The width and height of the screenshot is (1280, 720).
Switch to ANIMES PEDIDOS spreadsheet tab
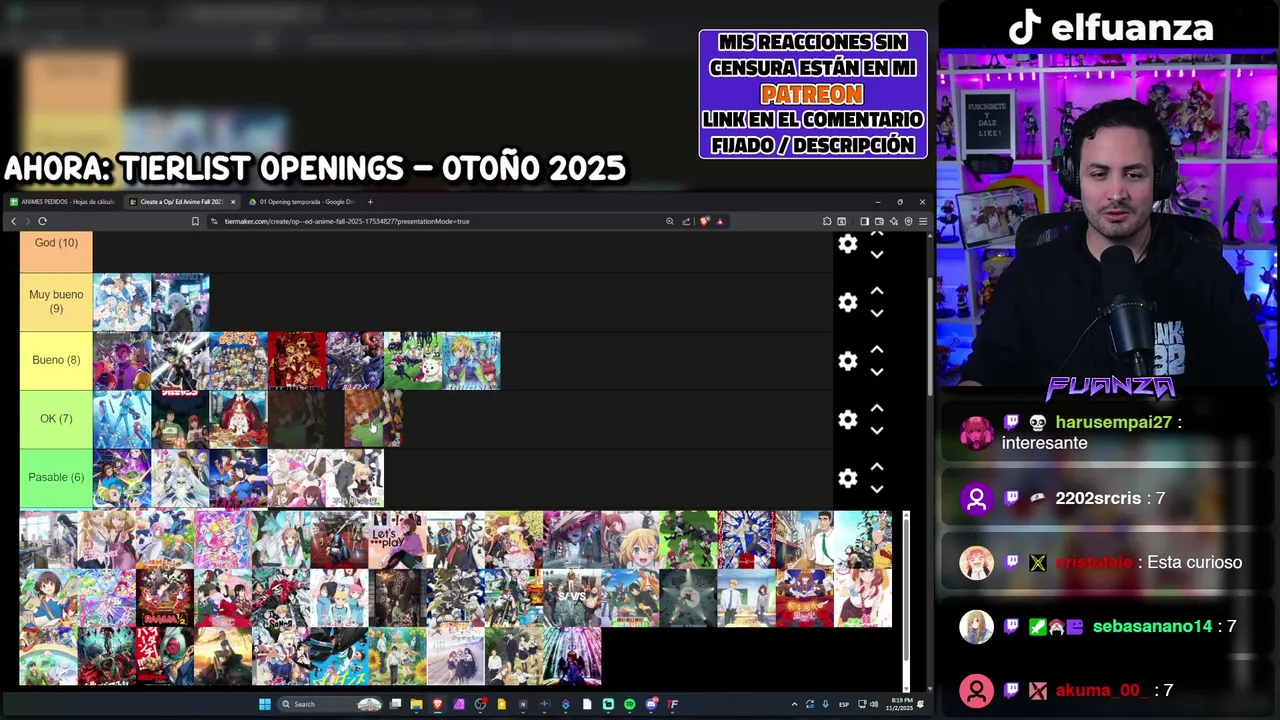coord(62,202)
